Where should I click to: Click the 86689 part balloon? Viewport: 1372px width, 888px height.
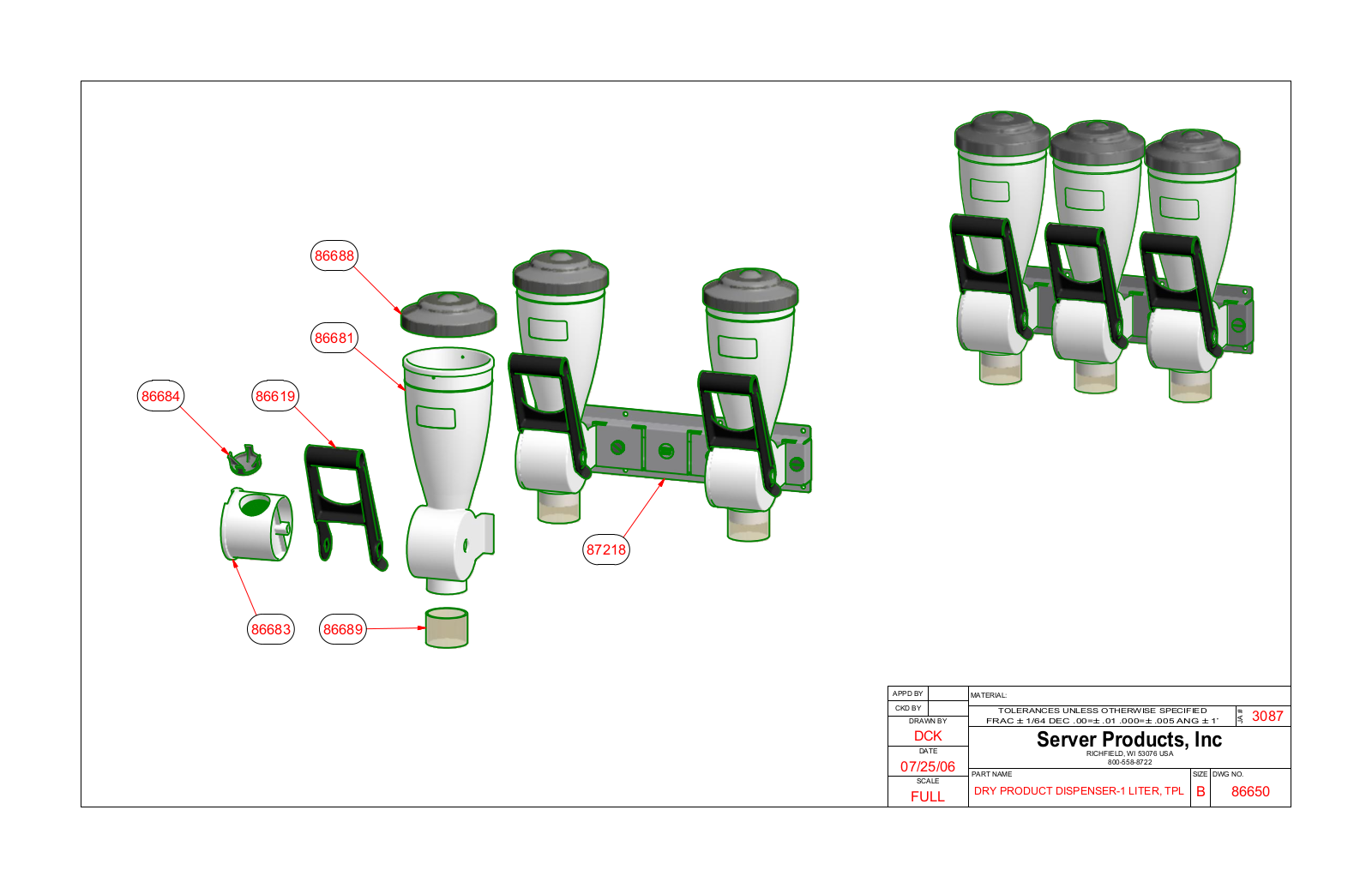click(343, 629)
